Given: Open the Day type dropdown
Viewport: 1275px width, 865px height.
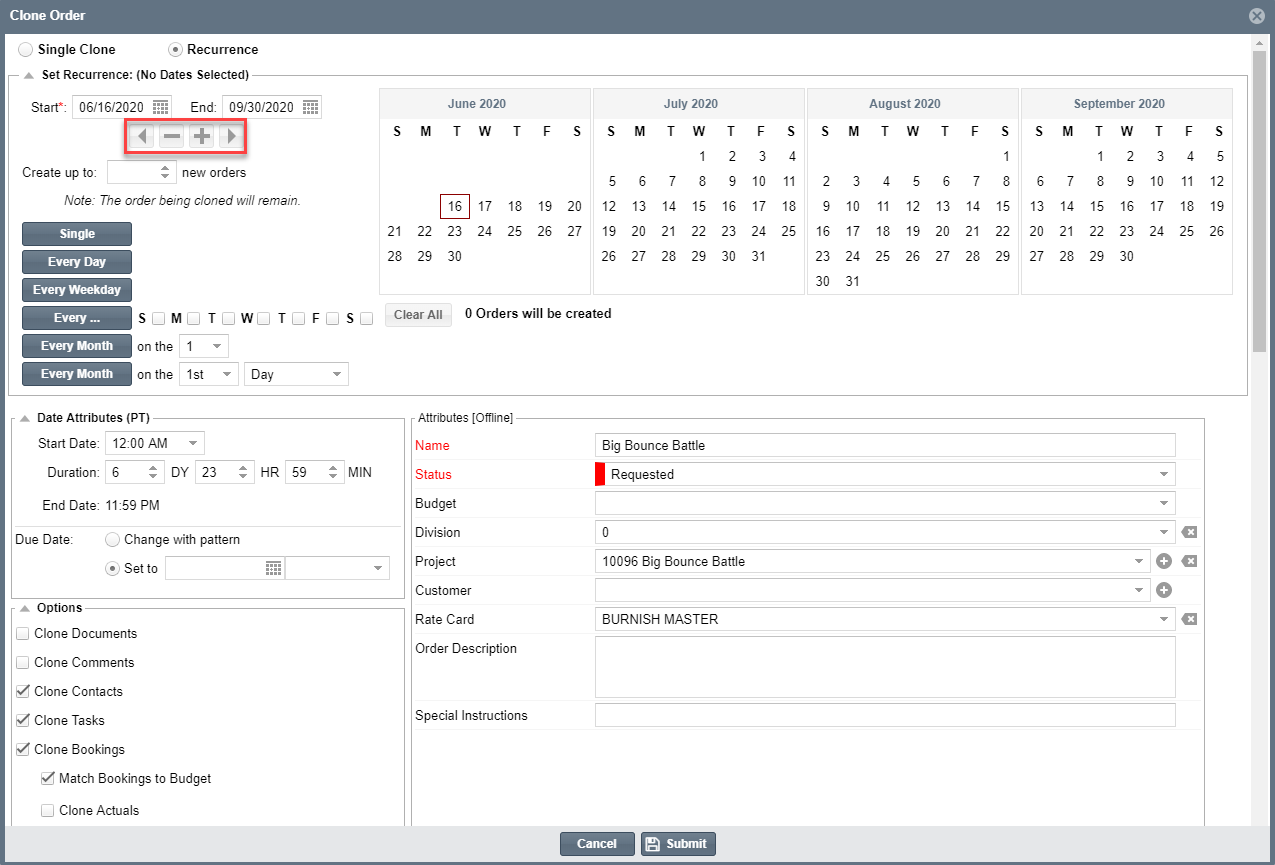Looking at the screenshot, I should pyautogui.click(x=336, y=374).
